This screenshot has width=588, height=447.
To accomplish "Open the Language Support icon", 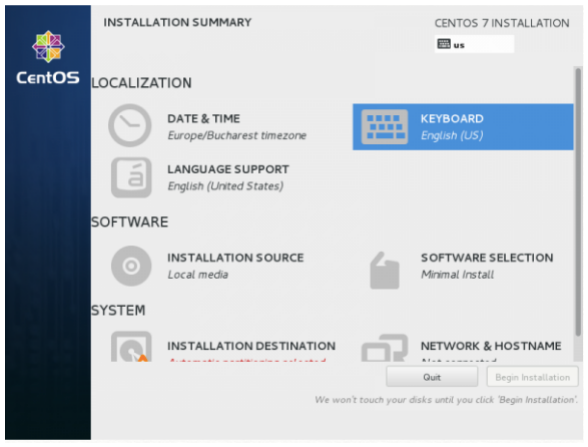I will (131, 177).
